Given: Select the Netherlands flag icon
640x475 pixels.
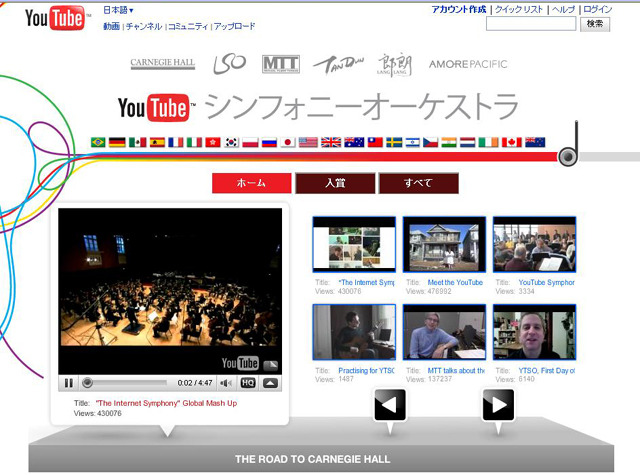Looking at the screenshot, I should pyautogui.click(x=468, y=142).
